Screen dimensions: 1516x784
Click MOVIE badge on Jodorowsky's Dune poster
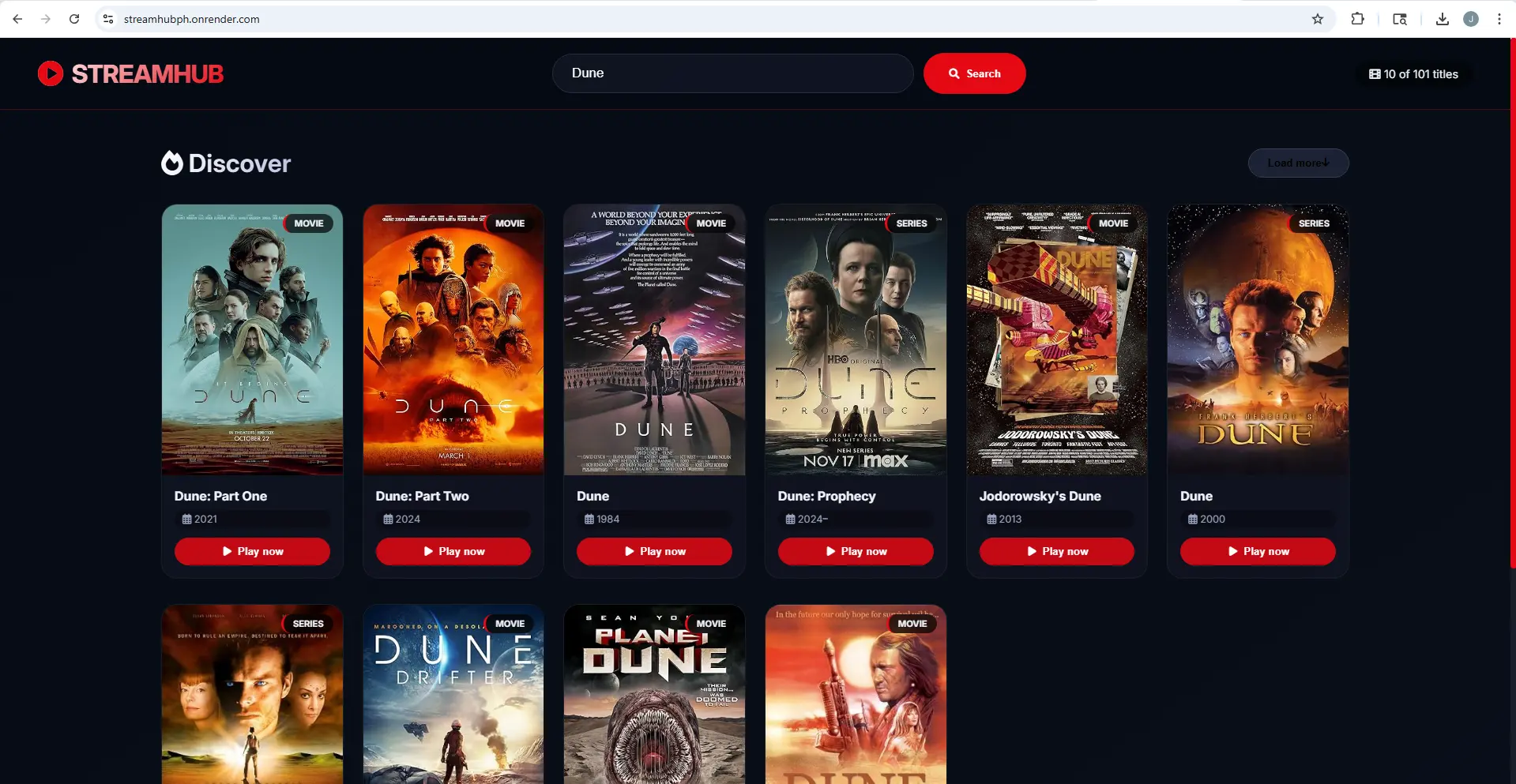click(1113, 223)
